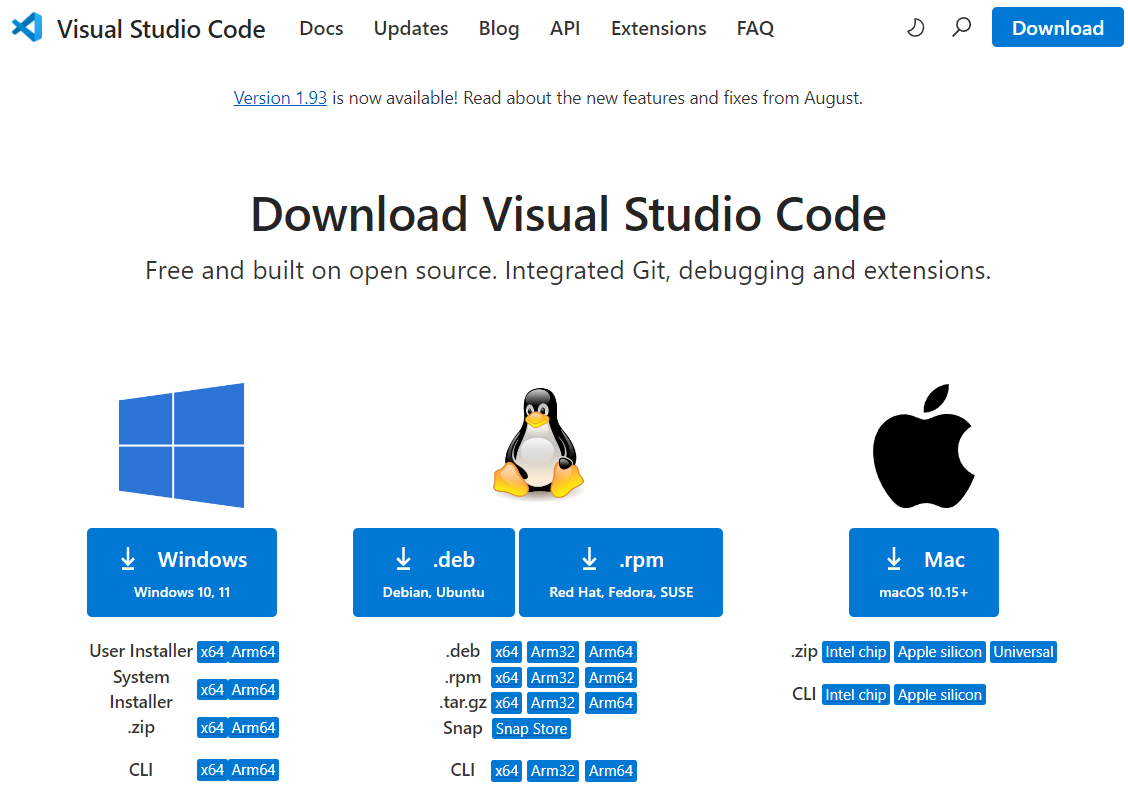Click the Windows logo image

pyautogui.click(x=181, y=445)
